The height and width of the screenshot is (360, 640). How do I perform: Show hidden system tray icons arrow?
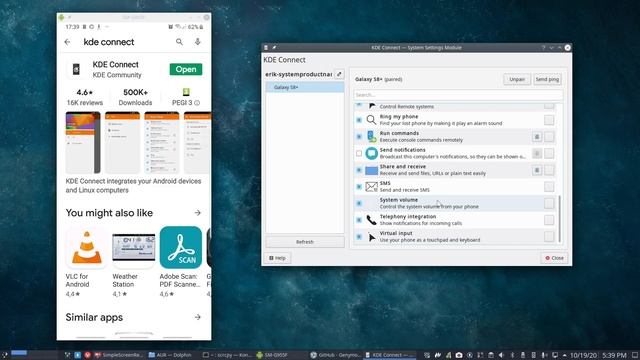(x=564, y=355)
